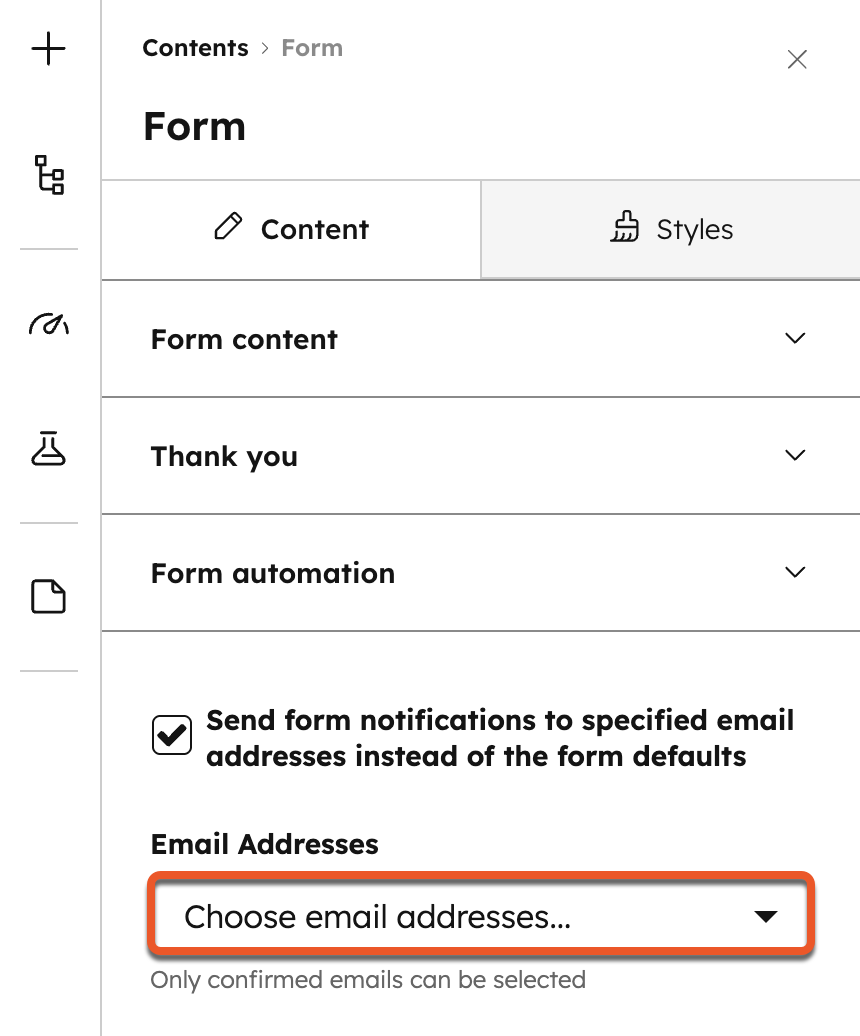Screen dimensions: 860x1036
Task: Click the email addresses dropdown arrow
Action: click(766, 913)
